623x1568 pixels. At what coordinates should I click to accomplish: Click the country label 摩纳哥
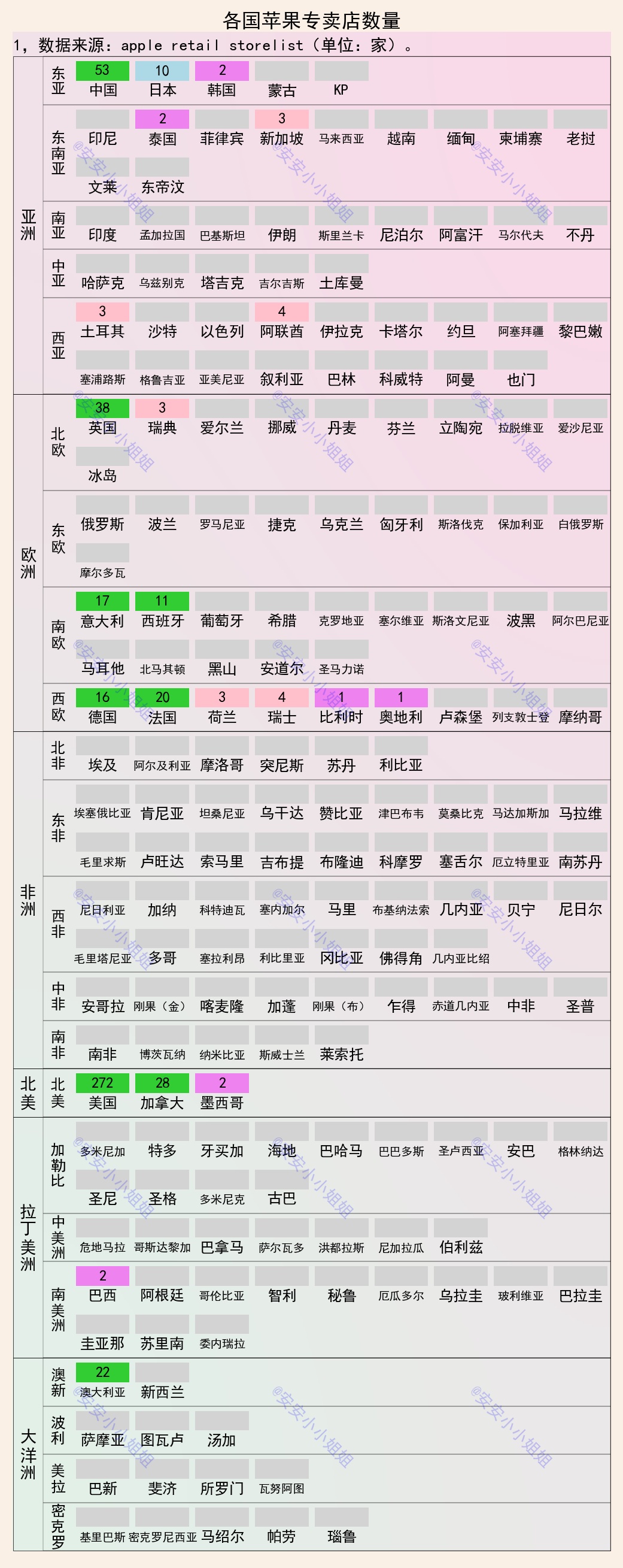581,717
